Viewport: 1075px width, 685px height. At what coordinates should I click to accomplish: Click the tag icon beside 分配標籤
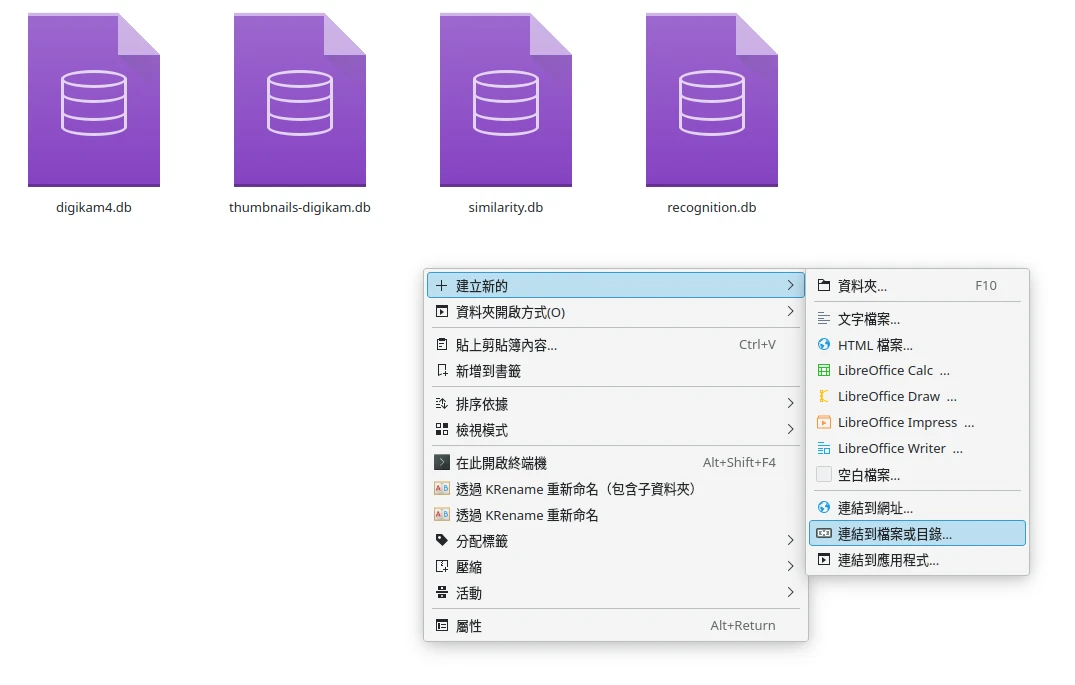point(442,540)
